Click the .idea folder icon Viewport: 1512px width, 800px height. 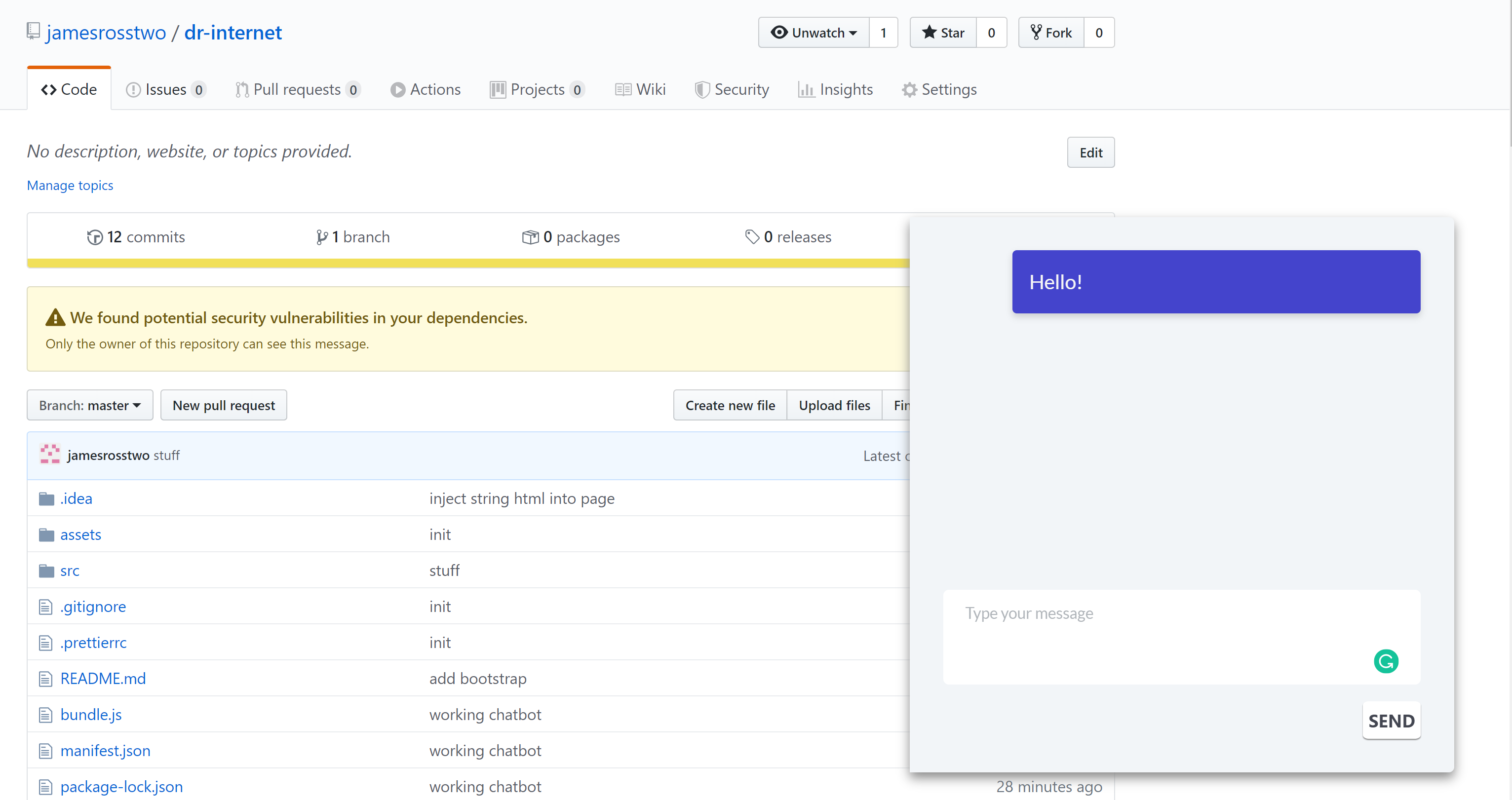pos(46,499)
